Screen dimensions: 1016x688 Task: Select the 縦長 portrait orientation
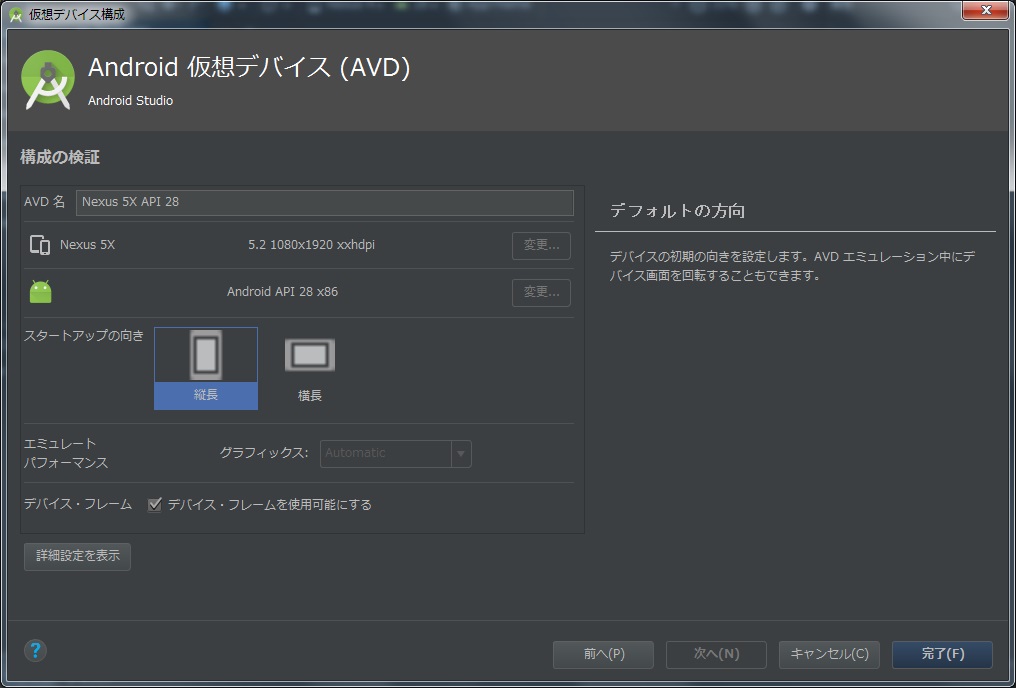pos(206,369)
